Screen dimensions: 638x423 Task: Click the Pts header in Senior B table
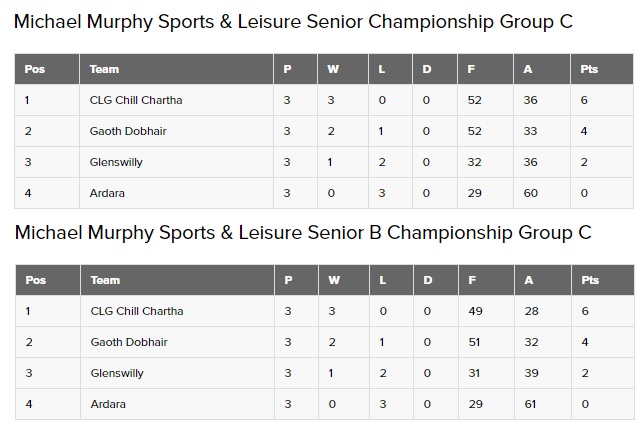click(x=590, y=280)
